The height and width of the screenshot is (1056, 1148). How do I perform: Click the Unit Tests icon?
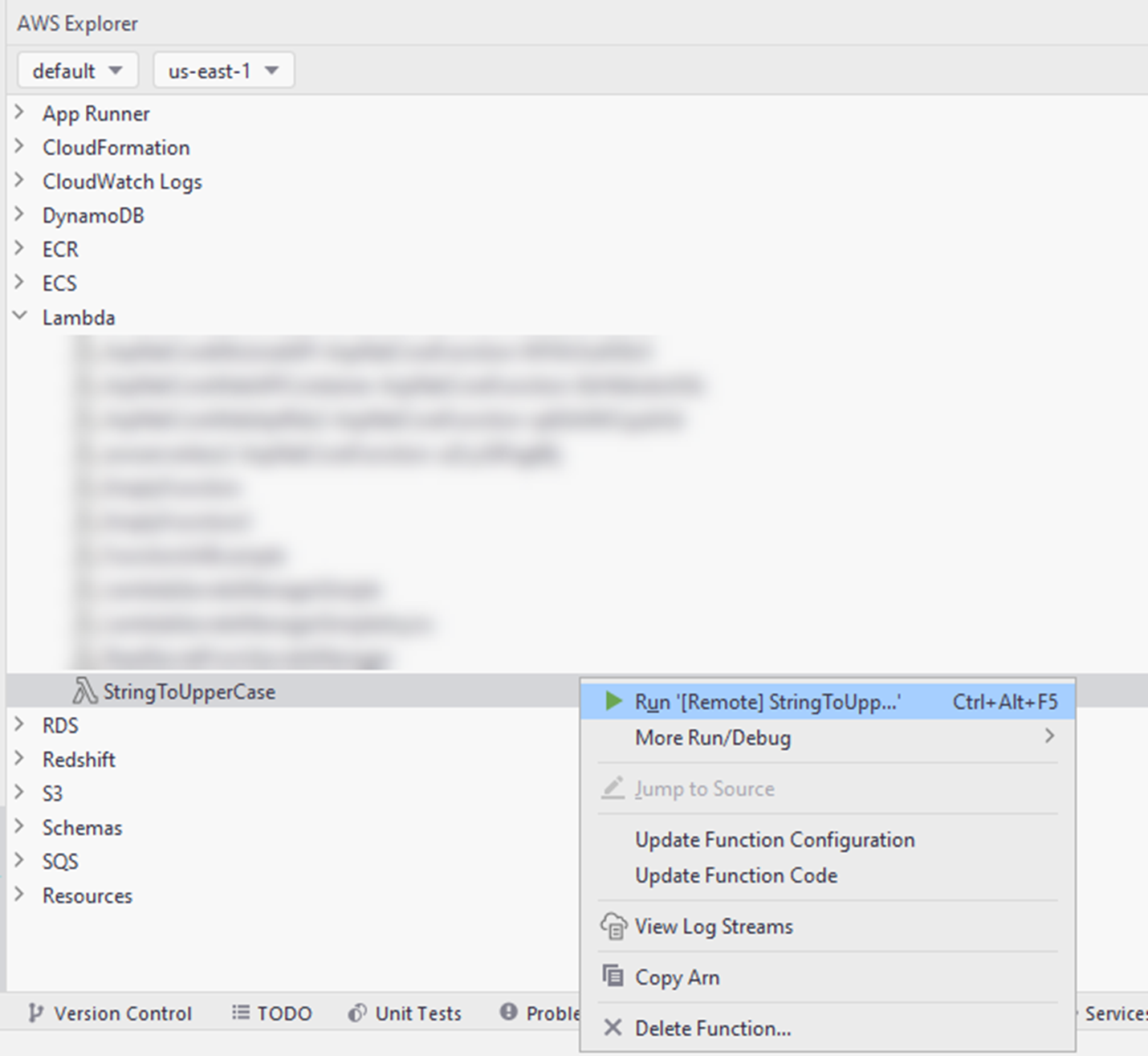point(357,1013)
